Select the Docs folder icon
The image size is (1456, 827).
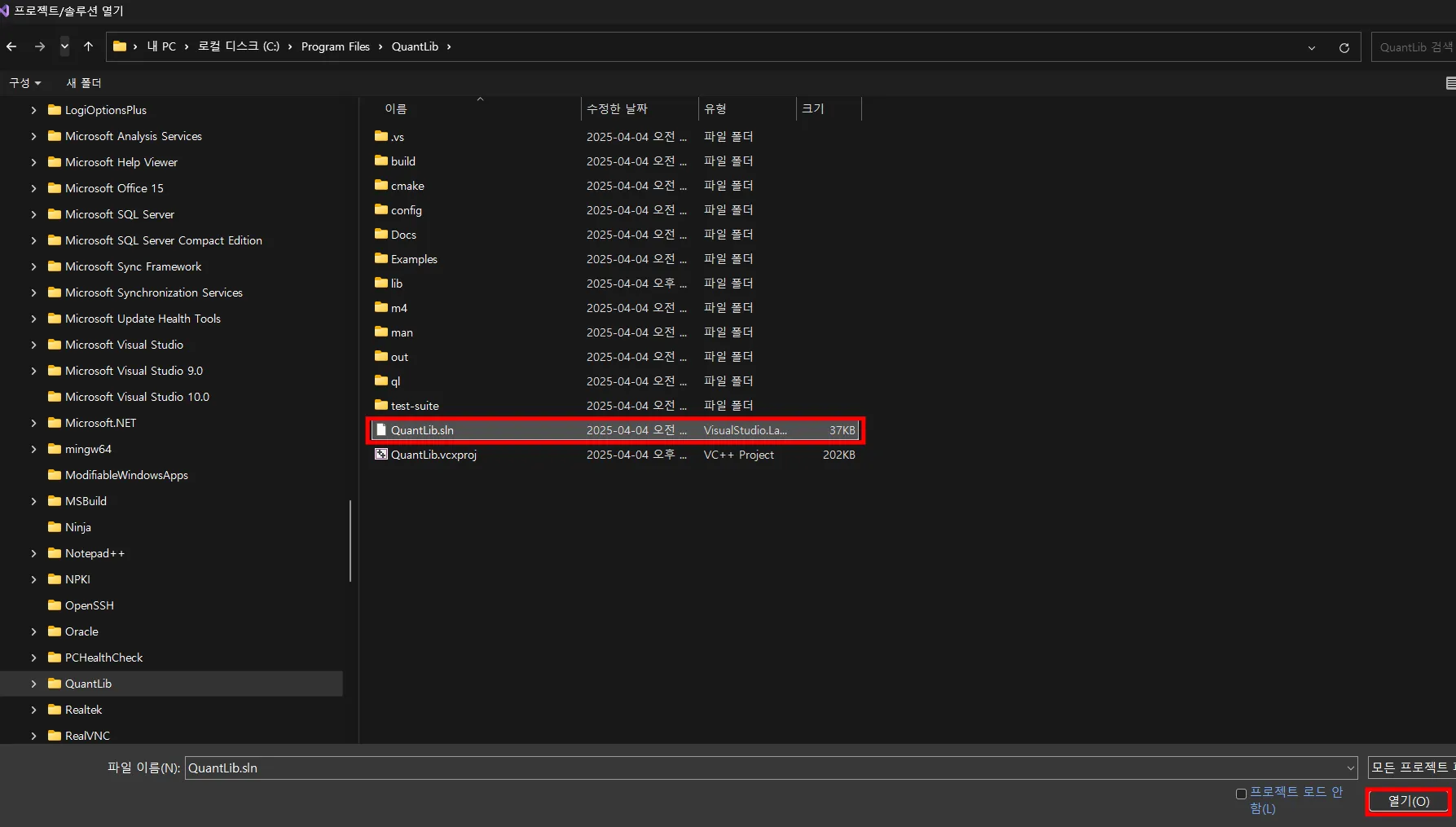coord(381,234)
